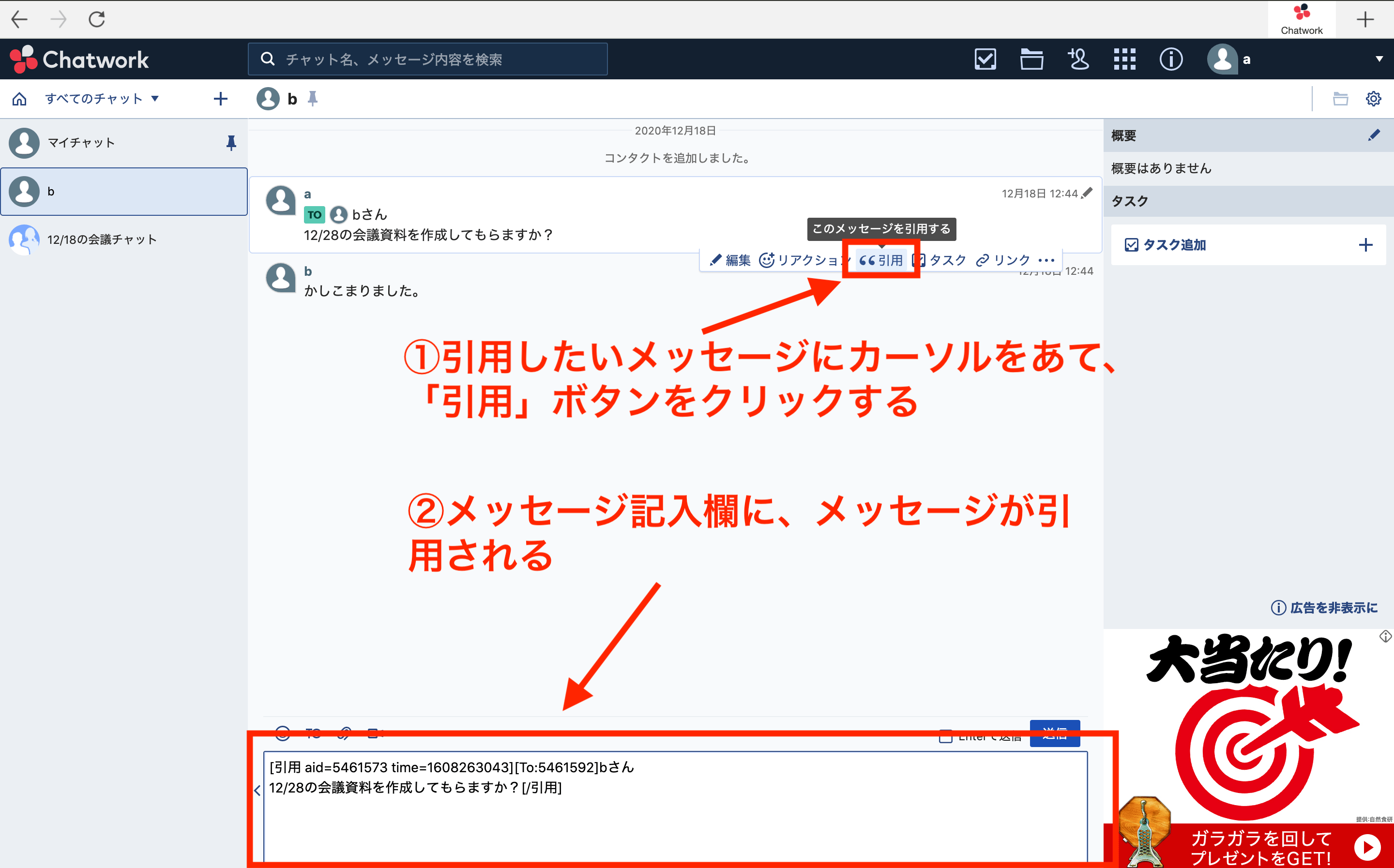Open the apps grid icon
This screenshot has height=868, width=1394.
click(1125, 59)
